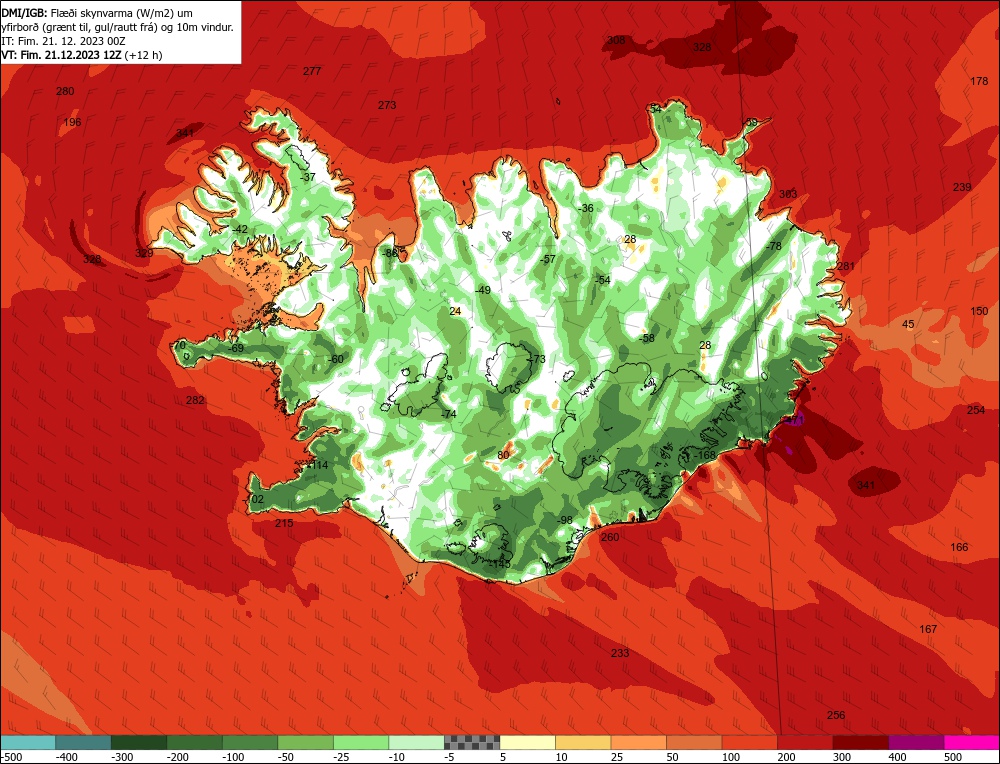The image size is (1000, 764).
Task: Click the value -74 on the map
Action: 449,414
